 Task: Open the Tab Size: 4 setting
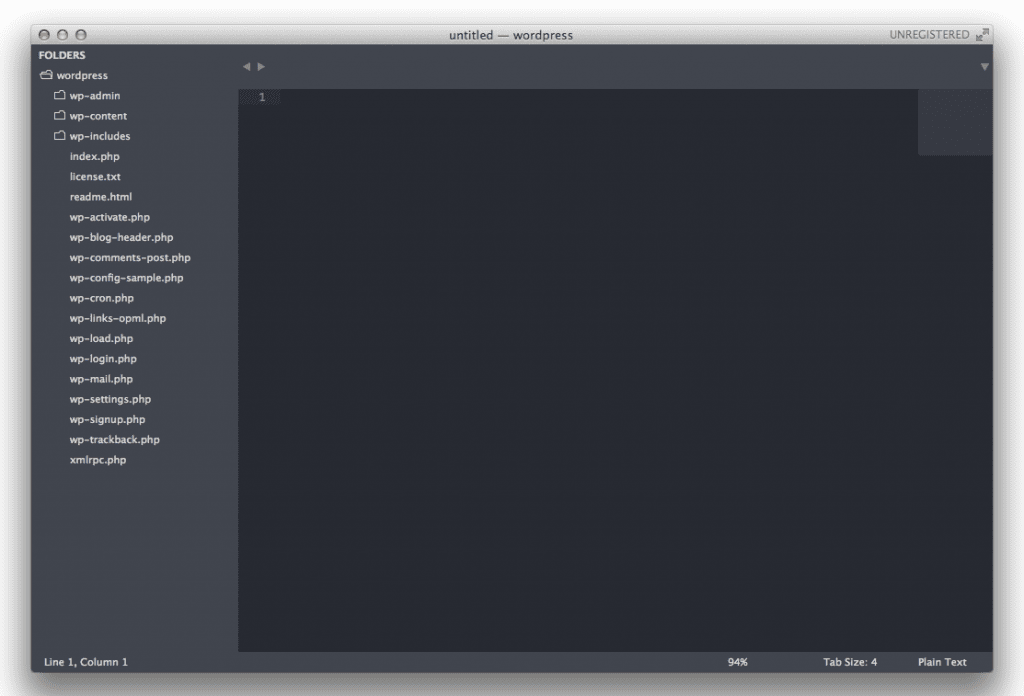849,661
